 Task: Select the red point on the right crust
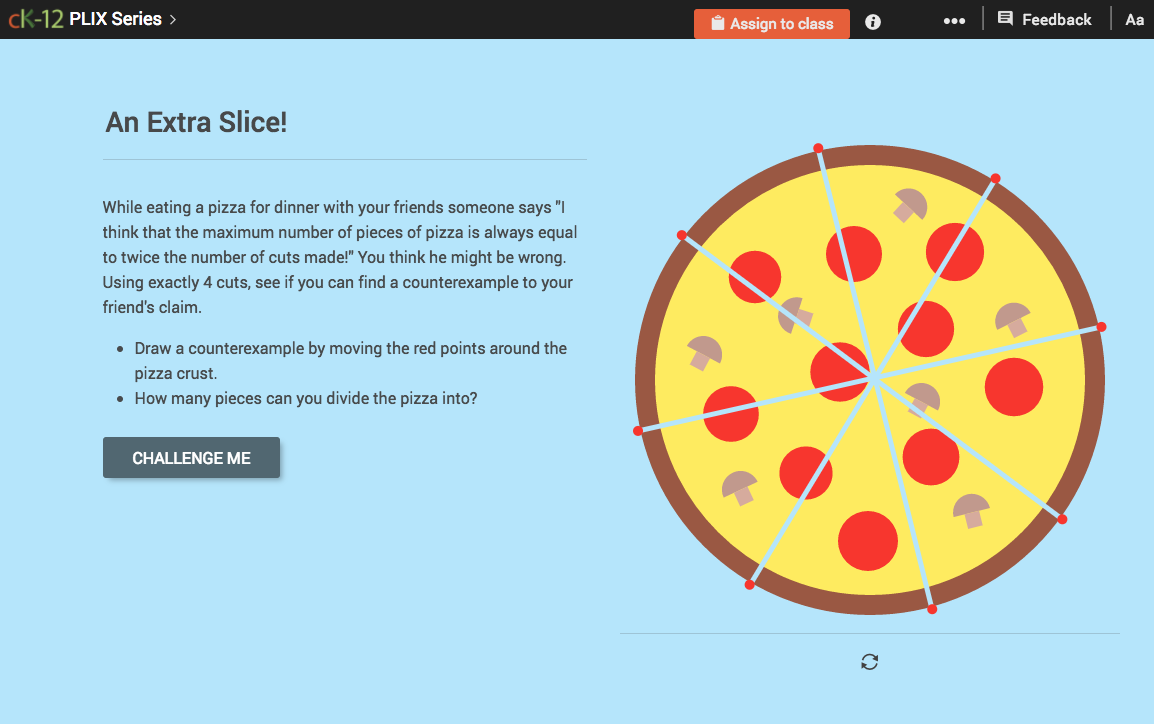(1101, 326)
